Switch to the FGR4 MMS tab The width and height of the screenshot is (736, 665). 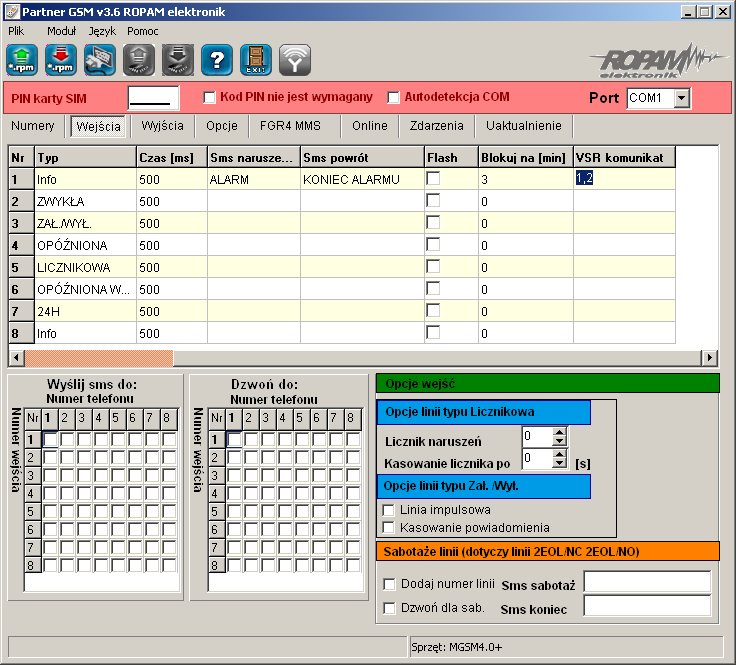[x=290, y=126]
